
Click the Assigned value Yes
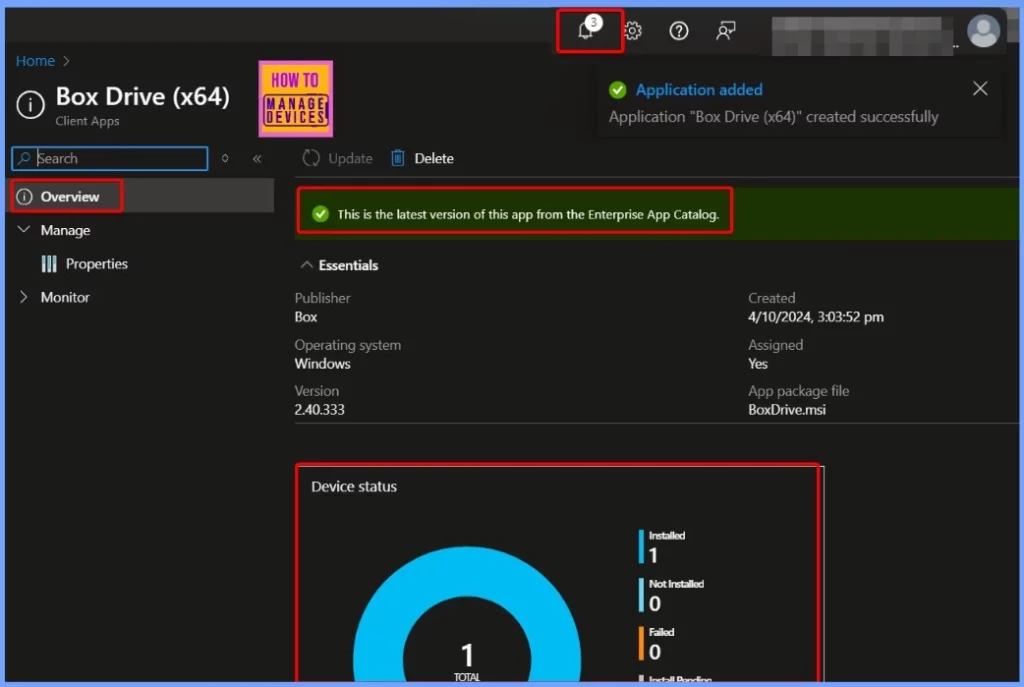click(758, 364)
